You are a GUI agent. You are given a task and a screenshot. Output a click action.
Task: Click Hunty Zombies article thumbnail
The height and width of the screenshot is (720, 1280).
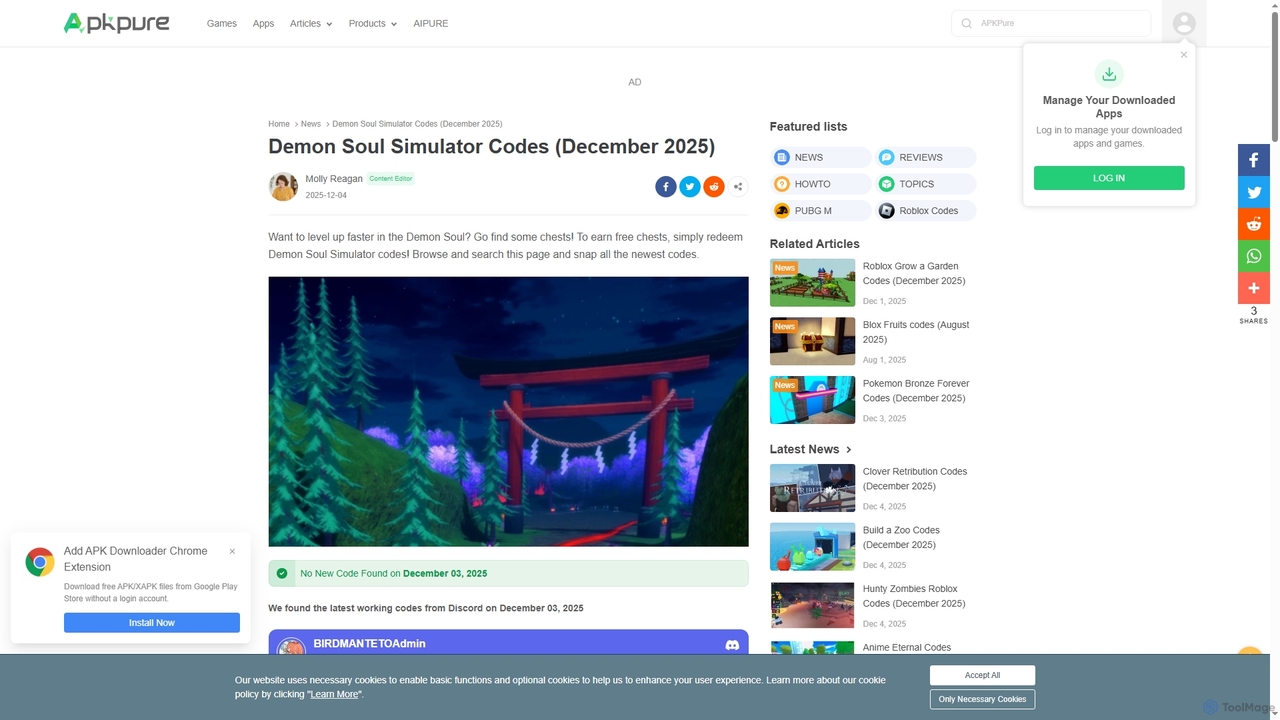[812, 605]
